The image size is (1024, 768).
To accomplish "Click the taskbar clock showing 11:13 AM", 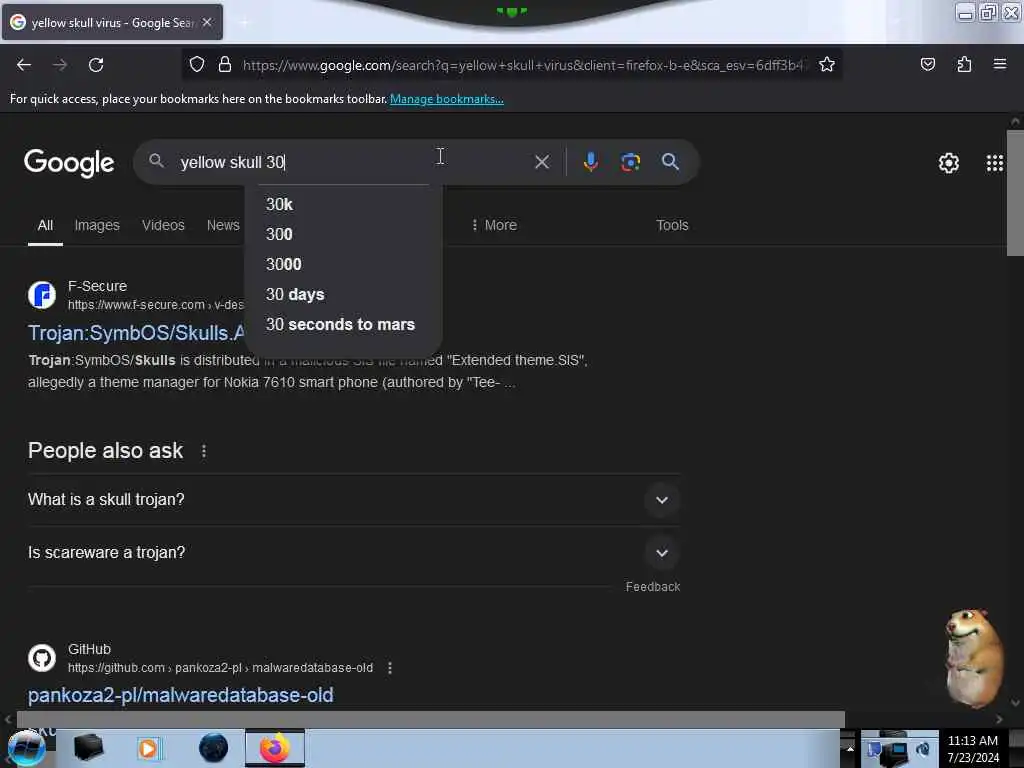I will pyautogui.click(x=973, y=748).
